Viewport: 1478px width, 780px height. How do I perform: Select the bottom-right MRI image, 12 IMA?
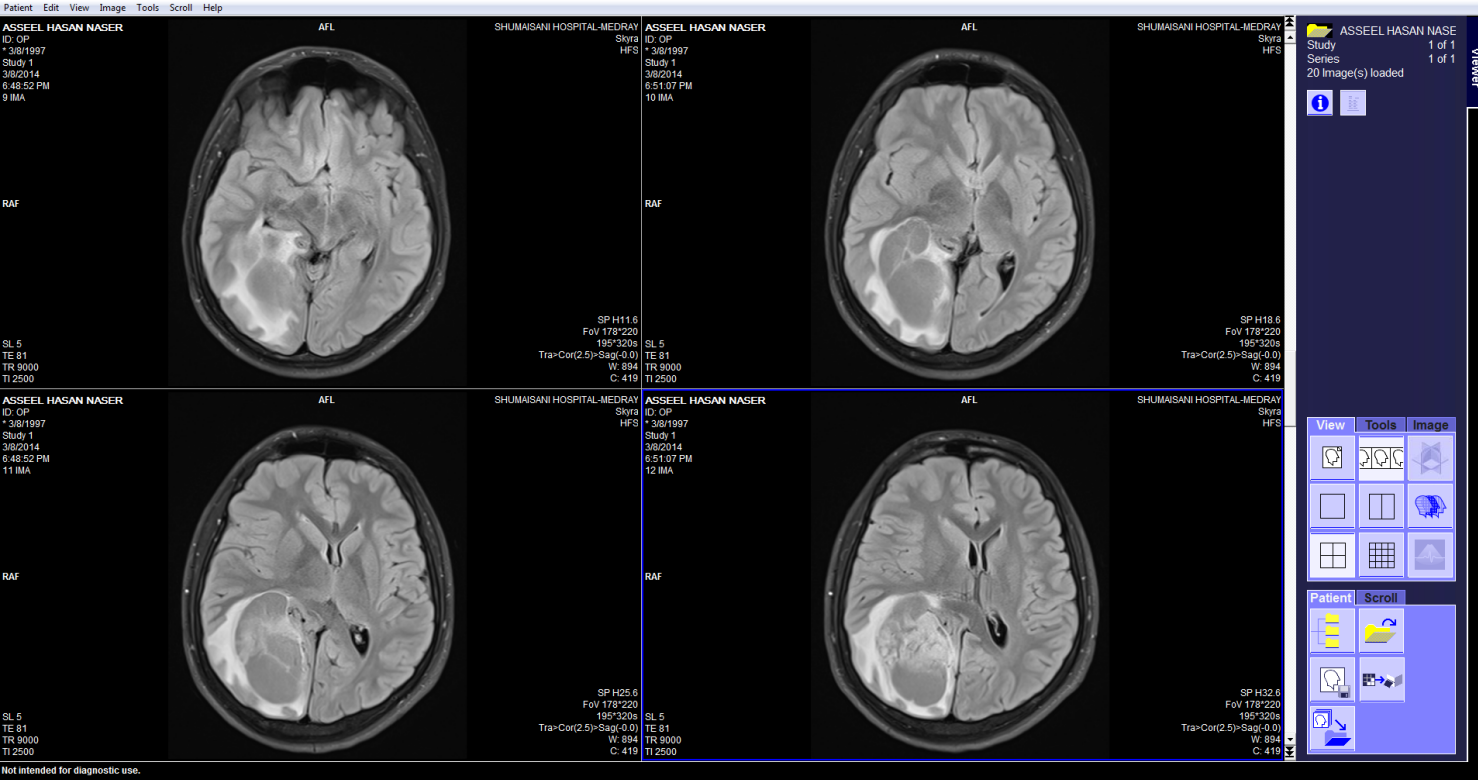pyautogui.click(x=962, y=574)
